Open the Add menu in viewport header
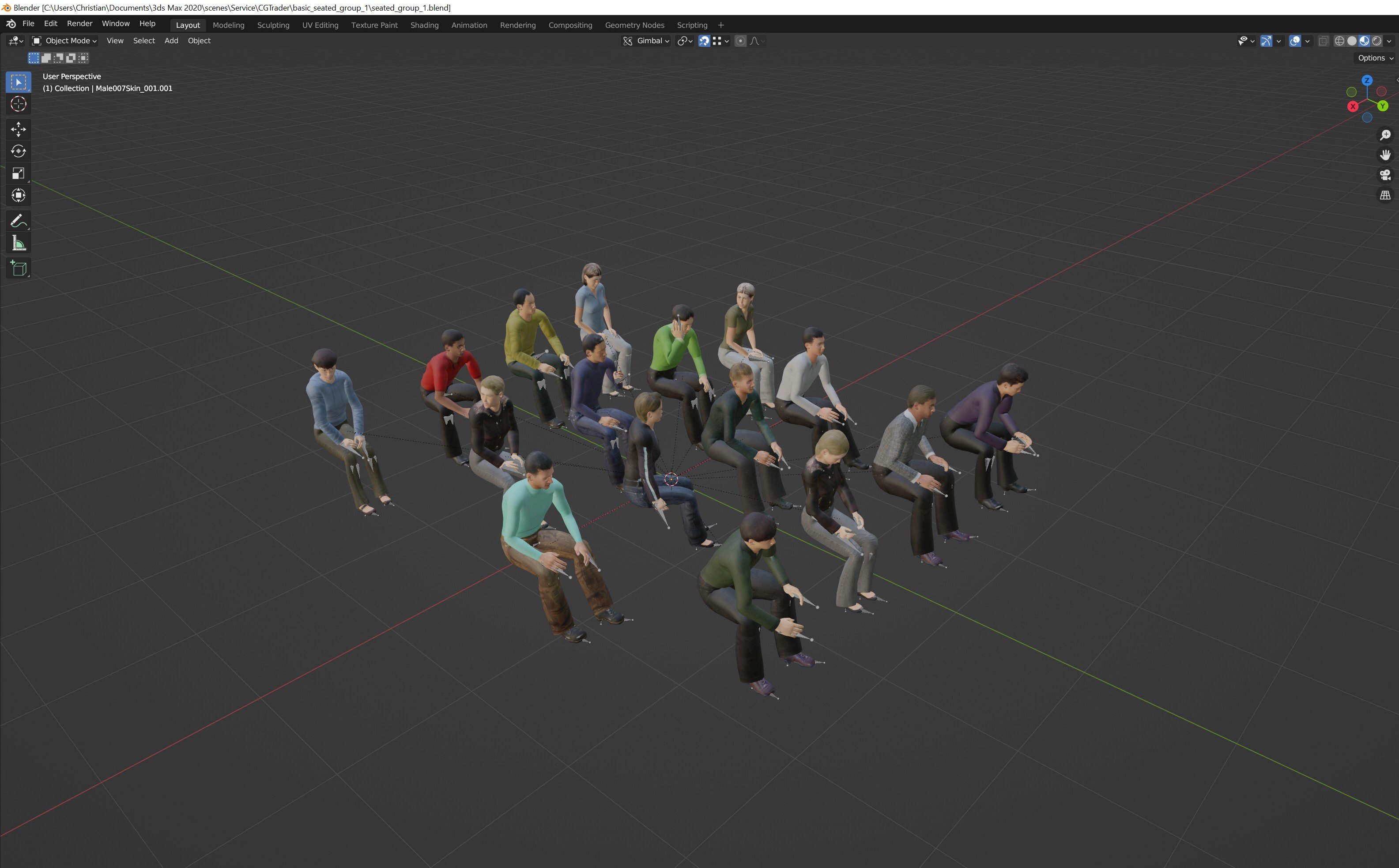1399x868 pixels. pos(171,41)
